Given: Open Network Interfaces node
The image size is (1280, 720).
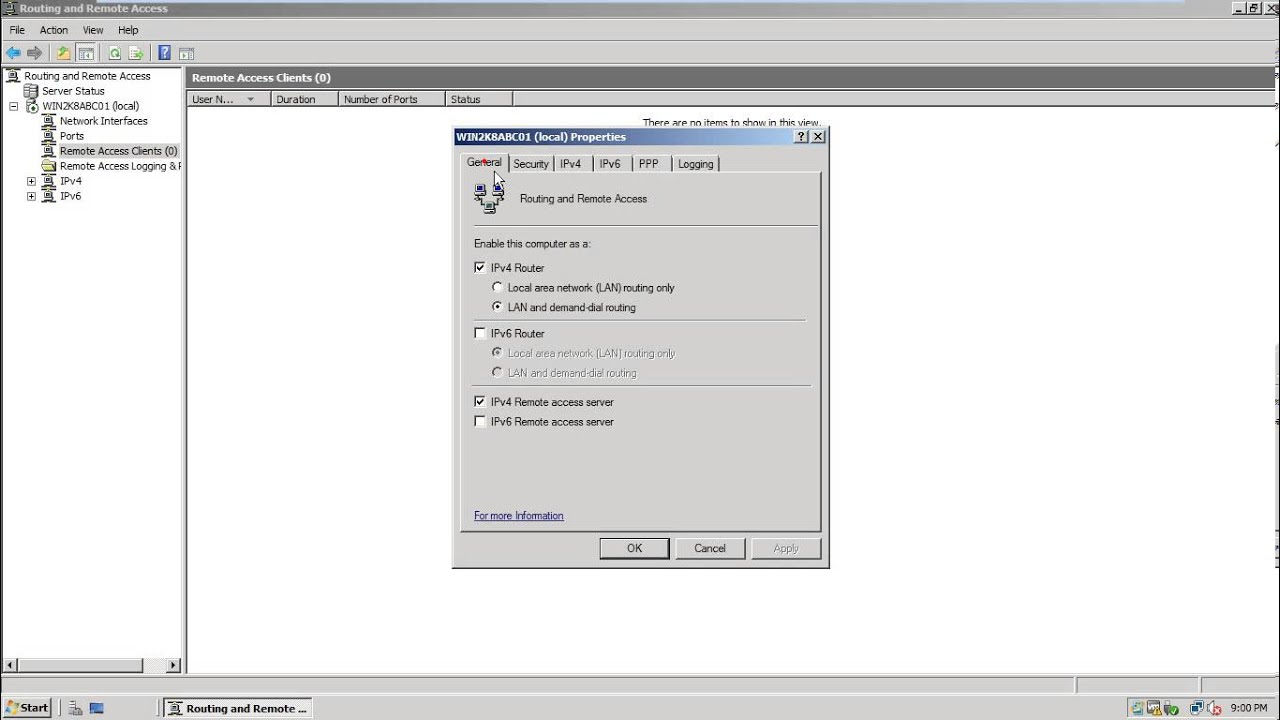Looking at the screenshot, I should (103, 121).
